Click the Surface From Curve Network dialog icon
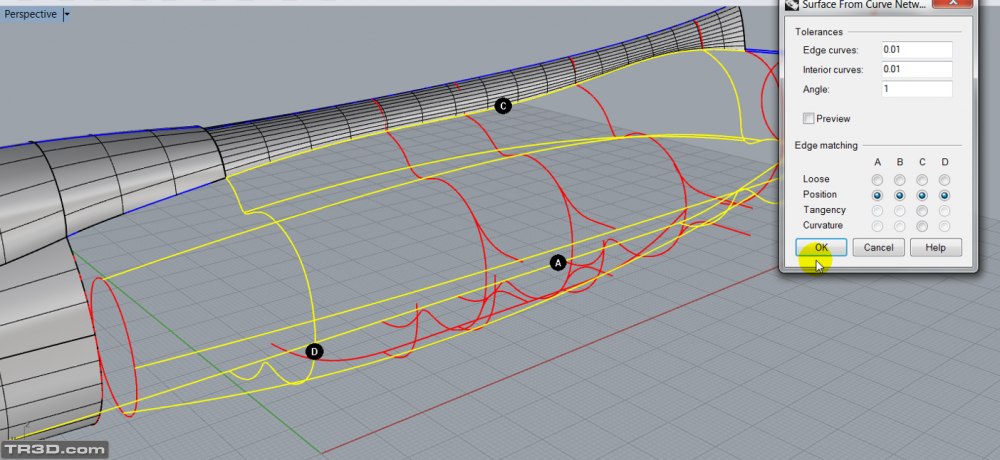1000x460 pixels. (x=792, y=5)
